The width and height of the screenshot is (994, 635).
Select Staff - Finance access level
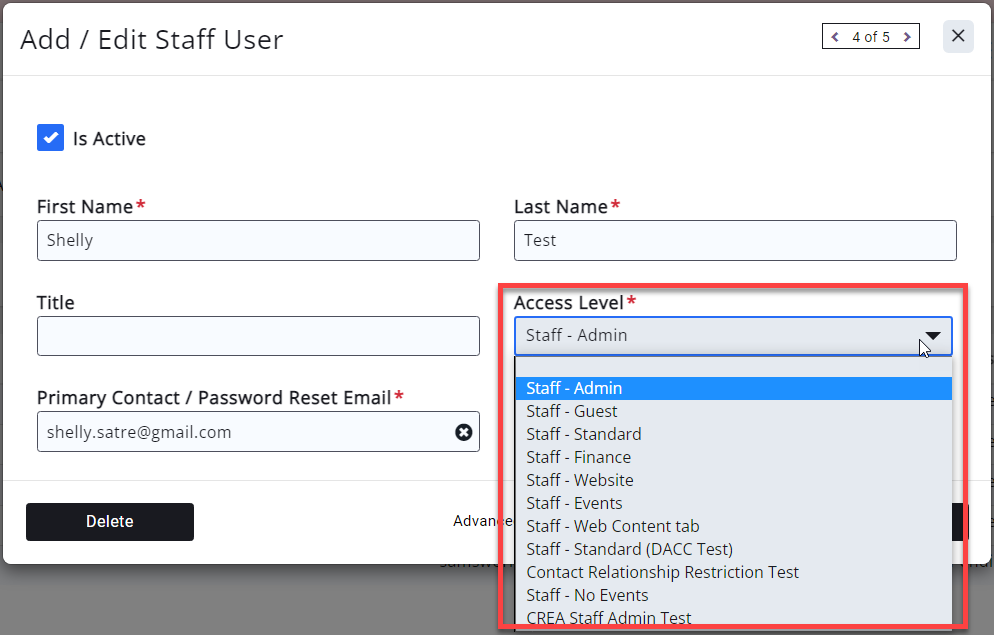tap(579, 457)
